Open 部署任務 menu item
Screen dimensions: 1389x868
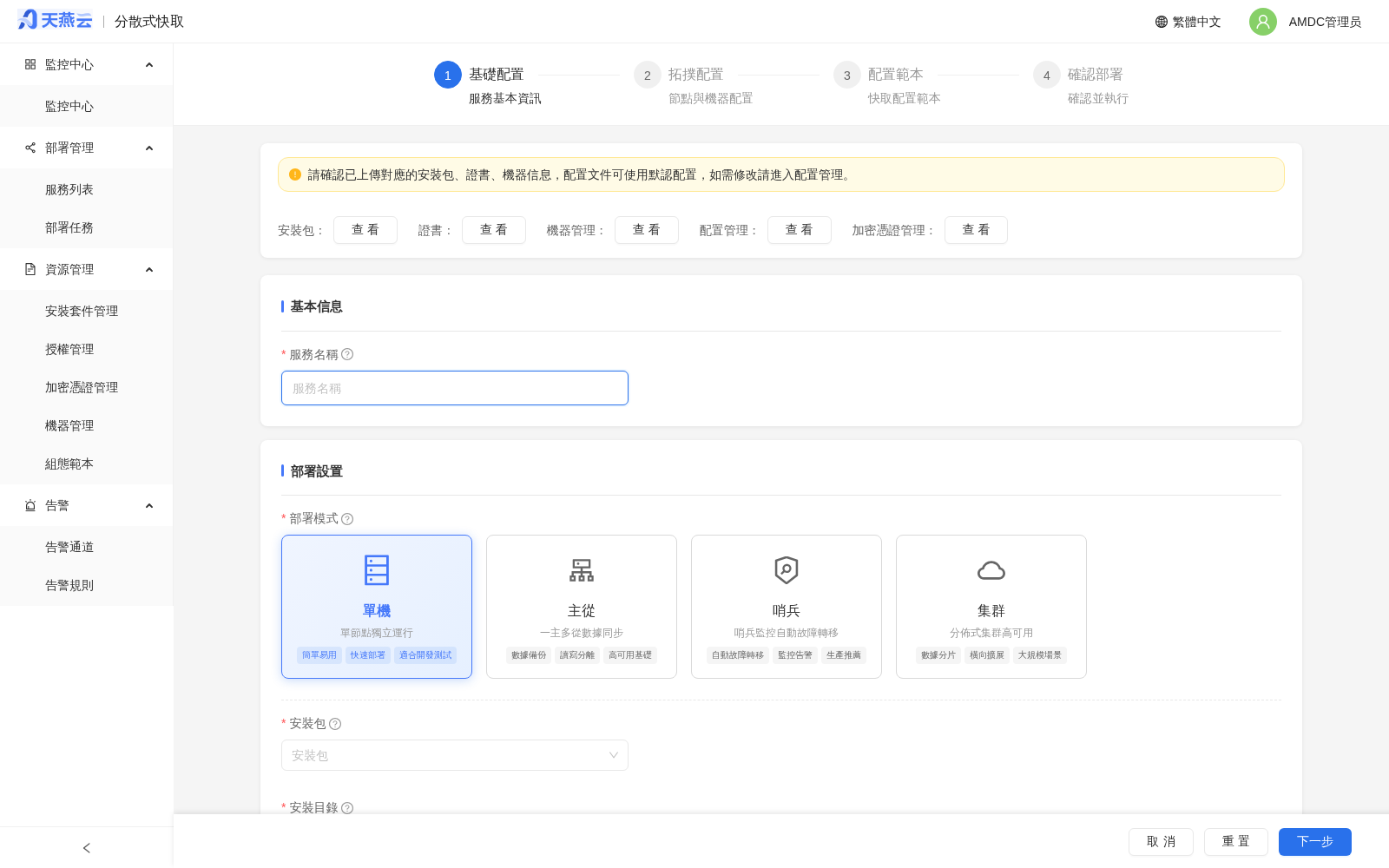[x=87, y=227]
